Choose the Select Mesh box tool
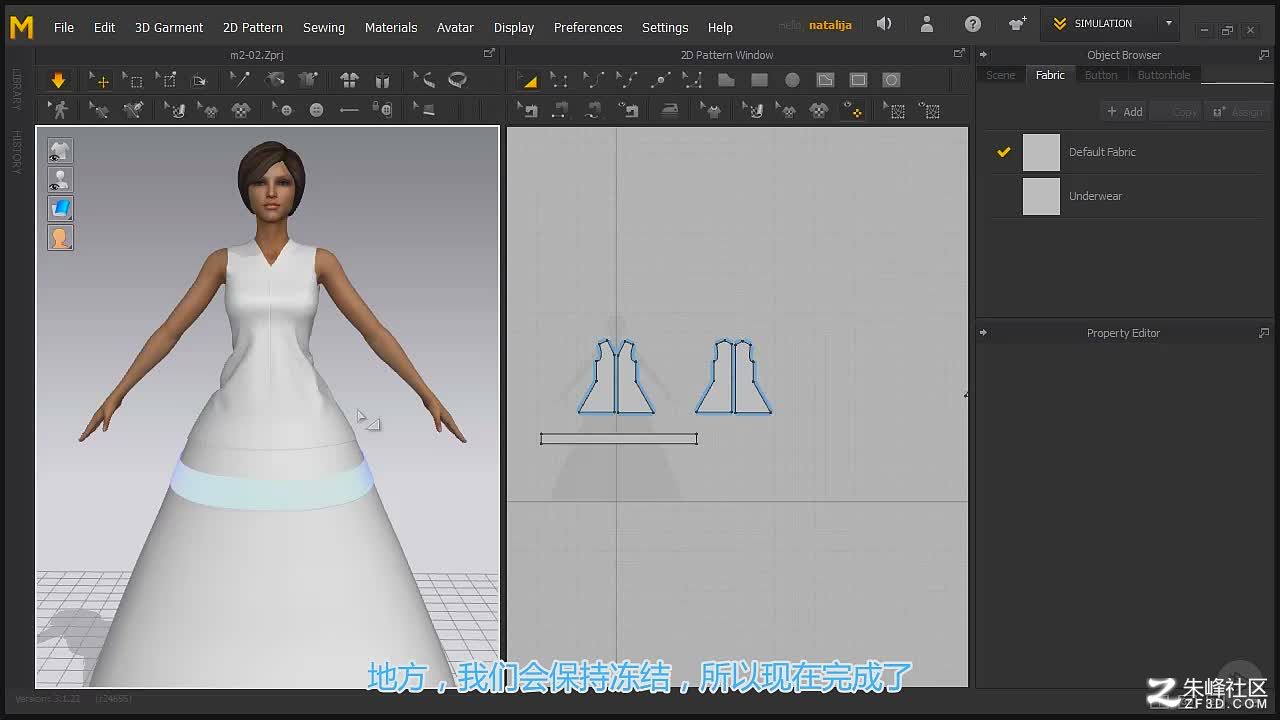The width and height of the screenshot is (1280, 720). (x=133, y=80)
